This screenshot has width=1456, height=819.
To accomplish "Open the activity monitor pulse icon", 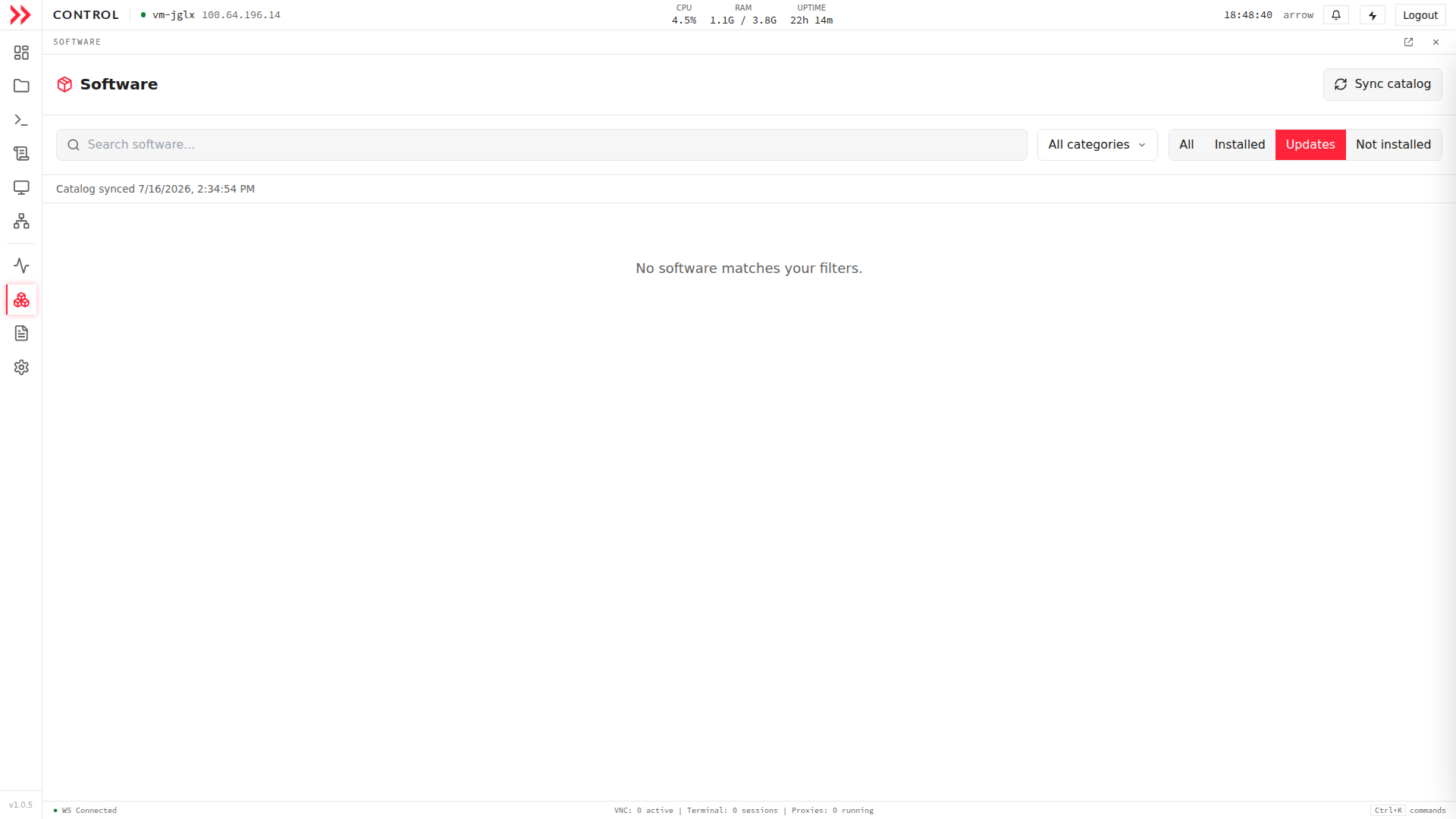I will coord(21,265).
